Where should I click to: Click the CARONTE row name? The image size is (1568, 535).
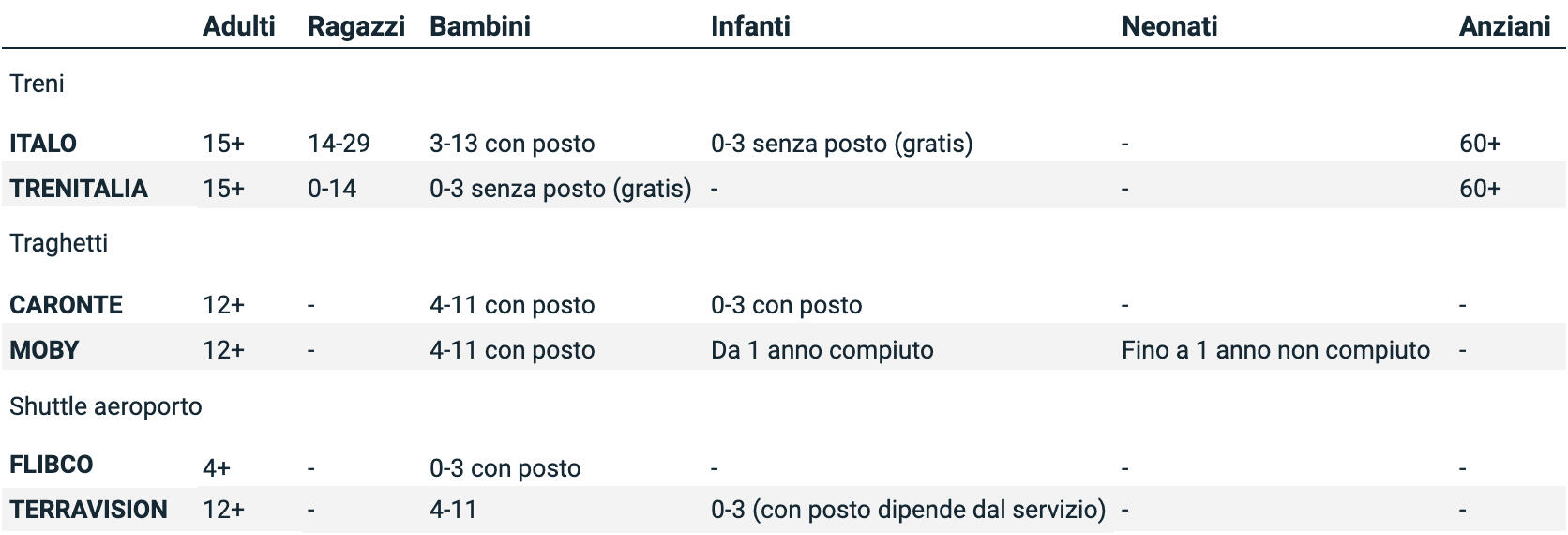click(x=66, y=305)
